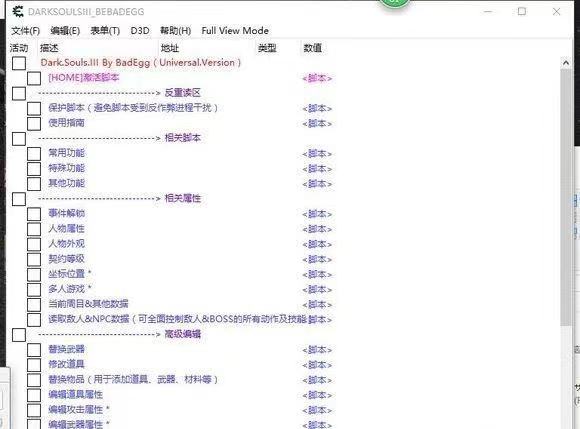Select the 特殊功能 row text

(x=66, y=168)
